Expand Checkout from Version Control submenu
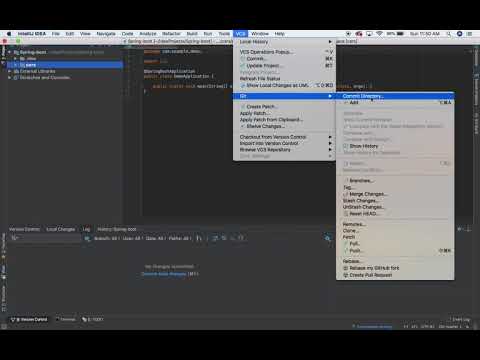480x360 pixels. coord(284,137)
